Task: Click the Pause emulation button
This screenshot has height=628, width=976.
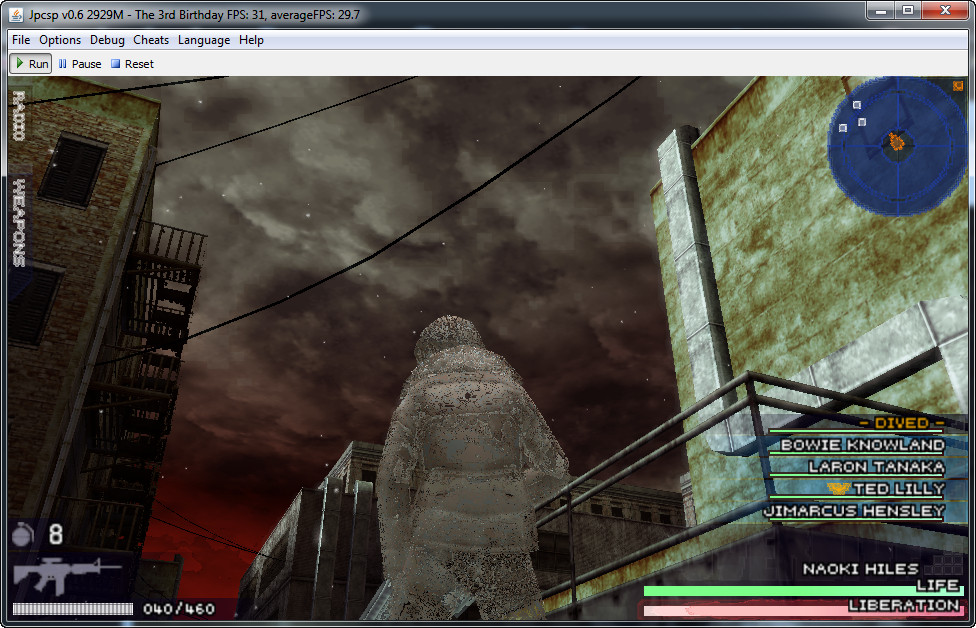Action: (x=80, y=64)
